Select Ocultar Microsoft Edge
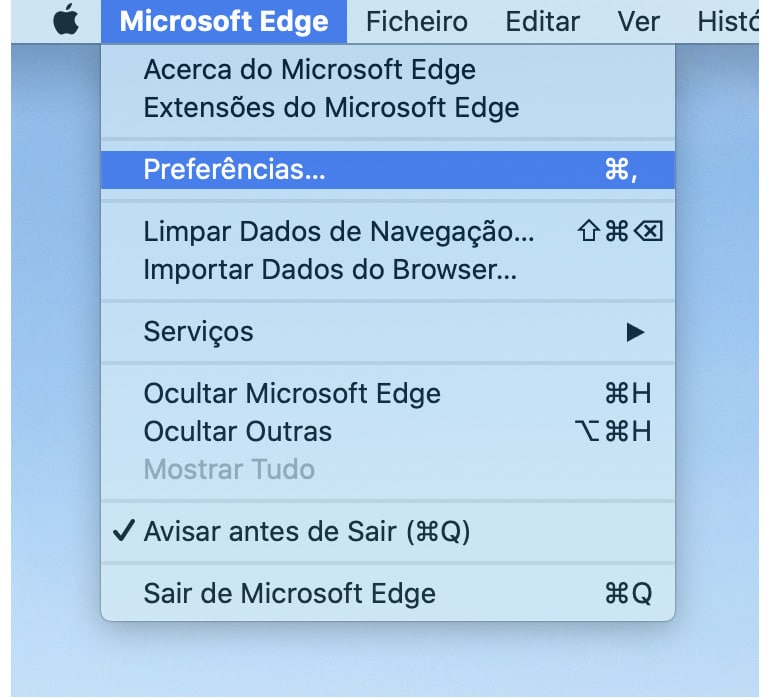This screenshot has height=698, width=774. [388, 393]
